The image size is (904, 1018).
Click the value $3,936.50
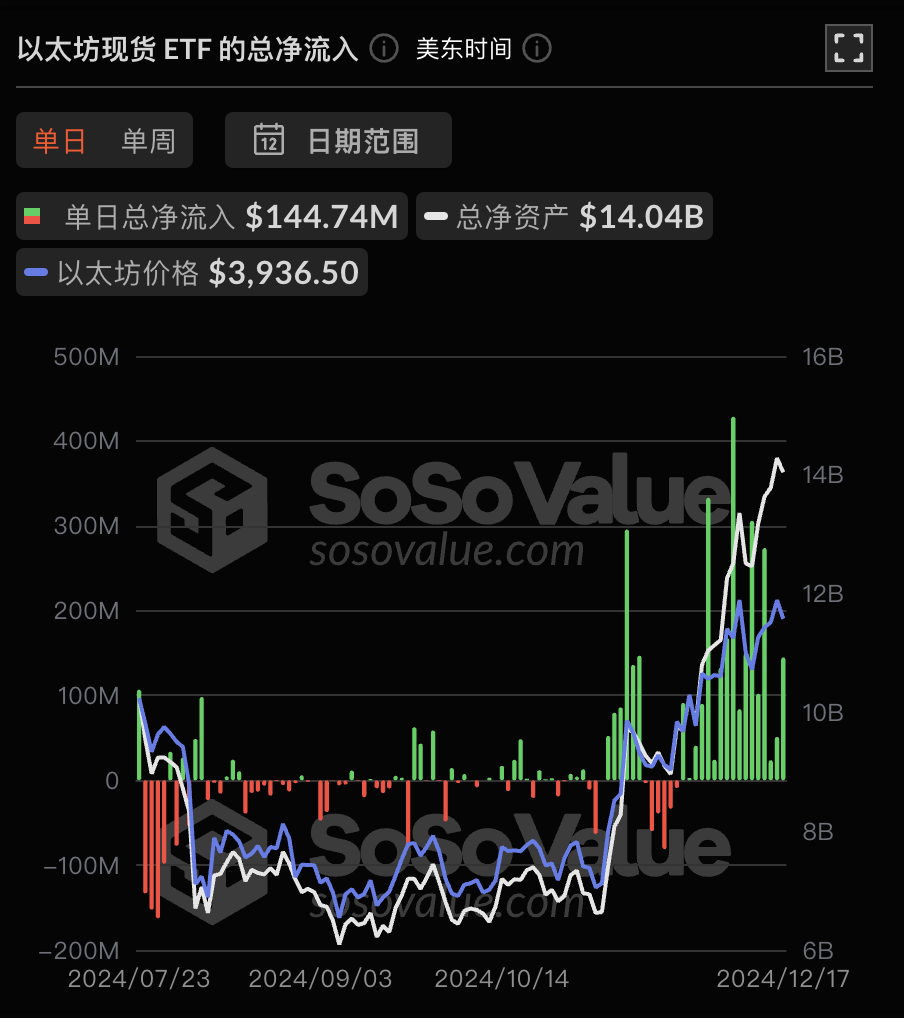click(284, 272)
